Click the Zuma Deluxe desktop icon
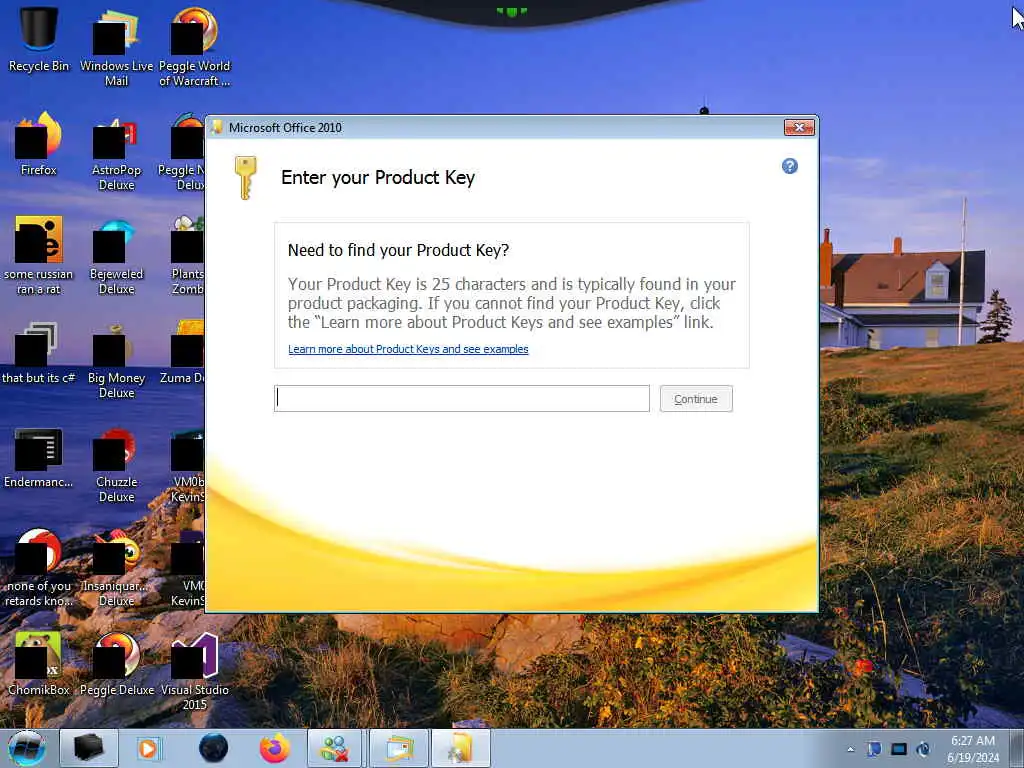This screenshot has width=1024, height=768. [183, 353]
